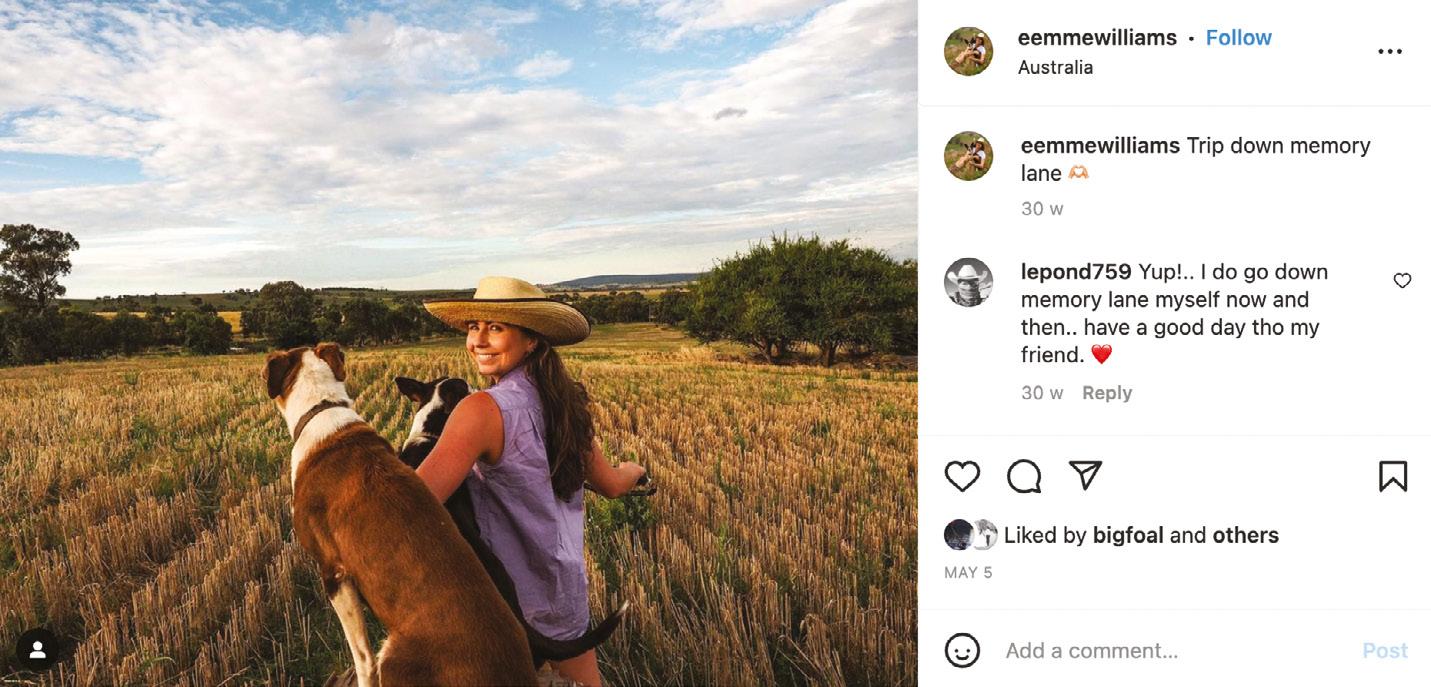Open the three-dot more options menu
The width and height of the screenshot is (1431, 687).
point(1390,52)
